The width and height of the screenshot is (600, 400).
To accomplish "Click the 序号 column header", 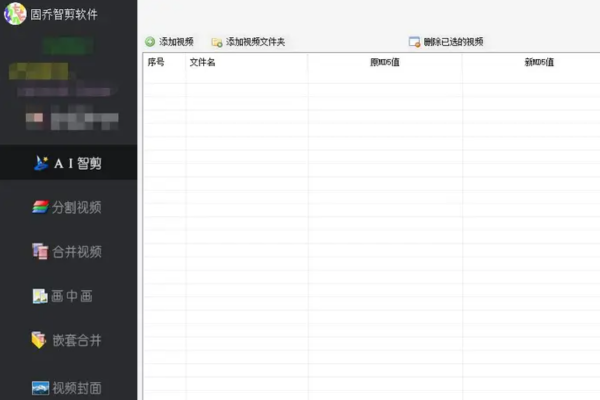I will [156, 62].
